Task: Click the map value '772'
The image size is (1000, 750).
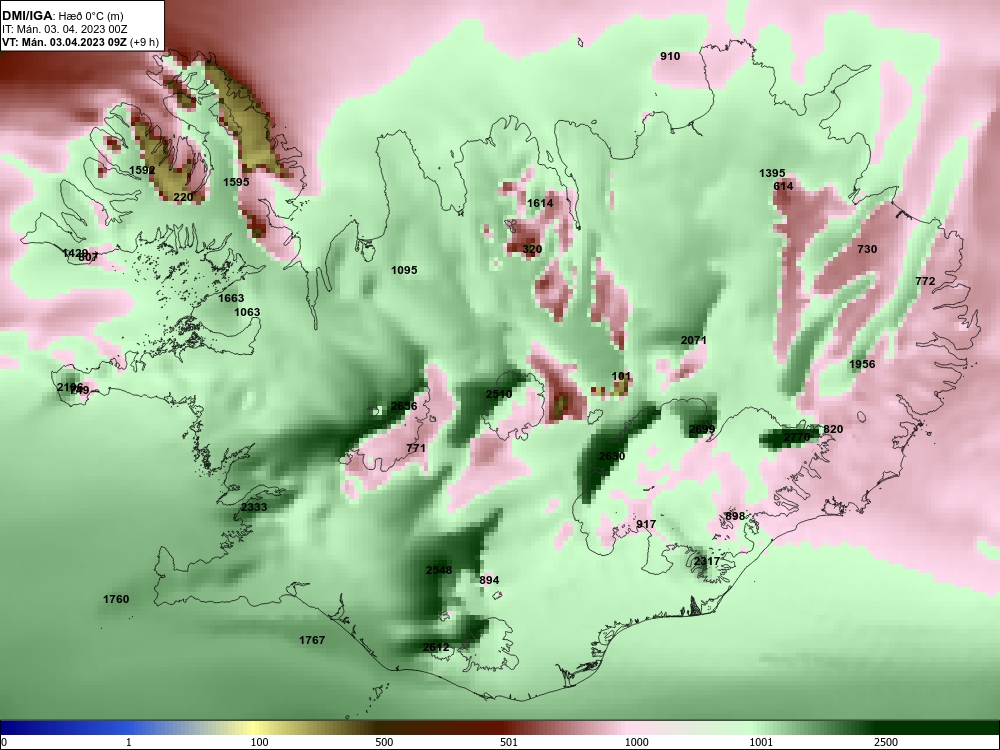Action: (925, 281)
